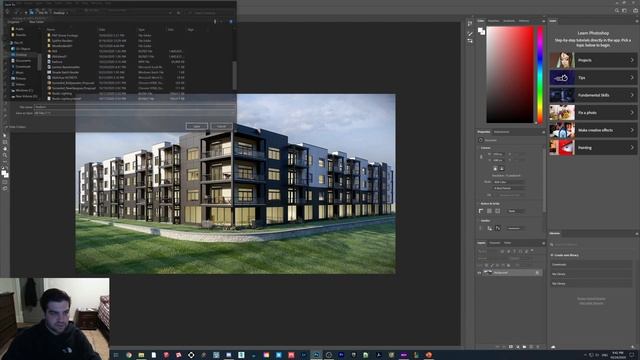Click Cancel in the Save As dialog
Image resolution: width=640 pixels, height=360 pixels.
click(221, 126)
